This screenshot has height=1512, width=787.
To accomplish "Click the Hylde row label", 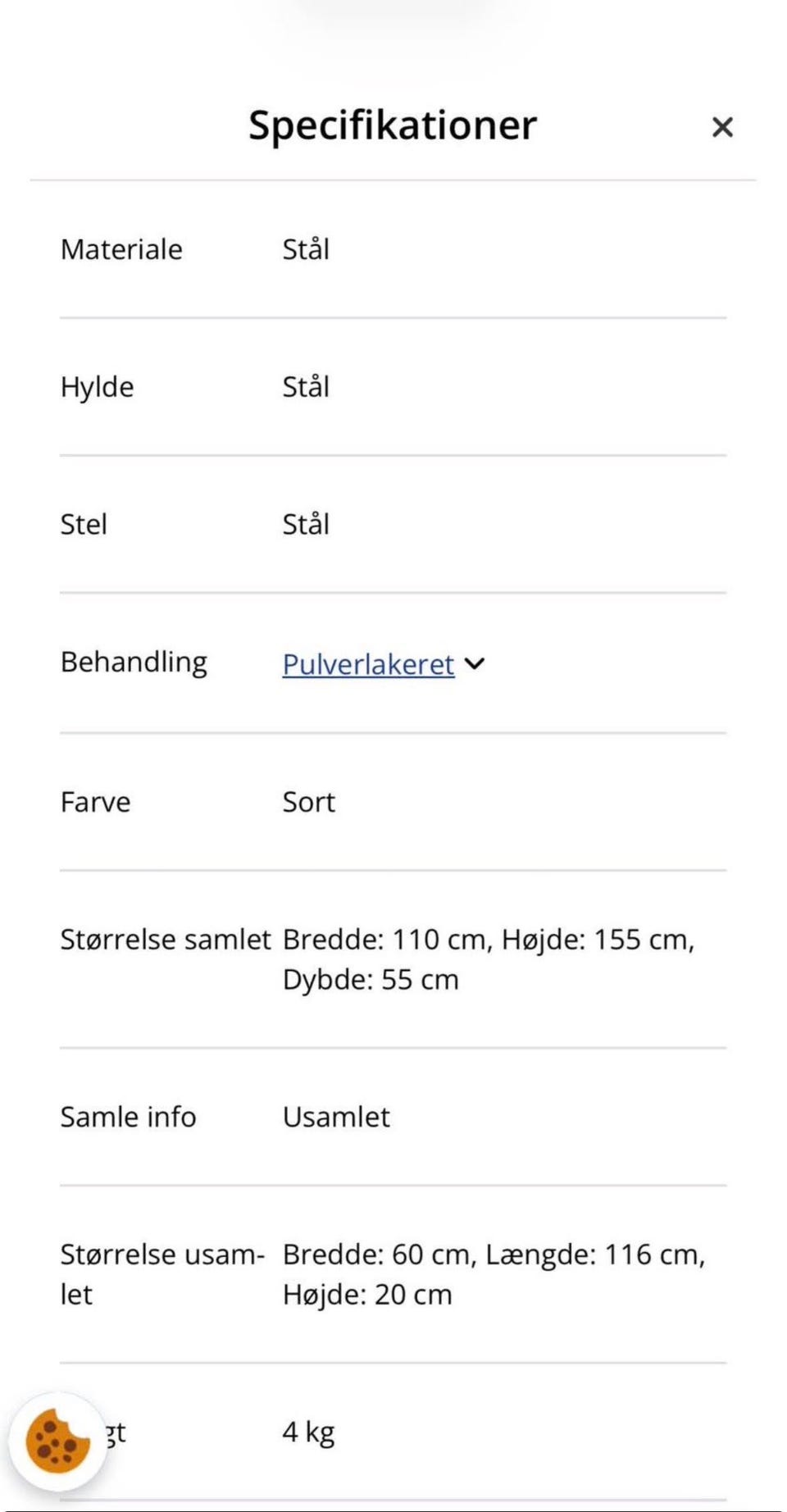I will point(97,387).
